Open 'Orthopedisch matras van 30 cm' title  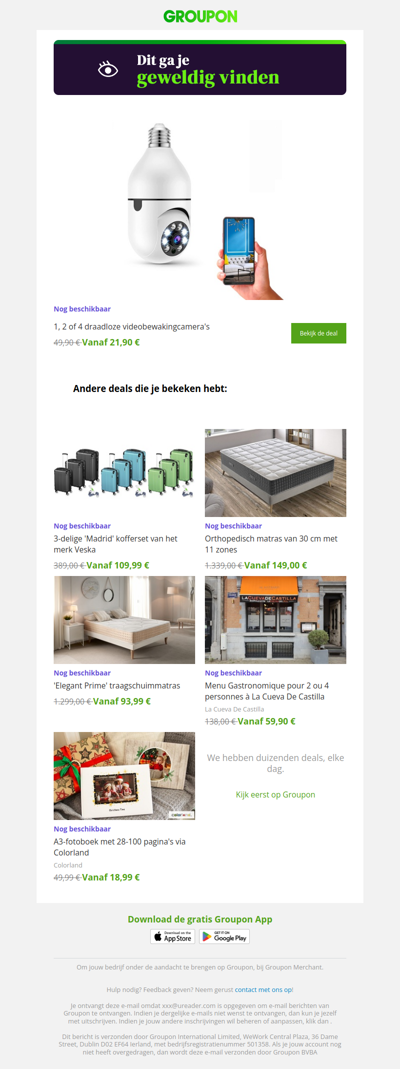coord(271,543)
